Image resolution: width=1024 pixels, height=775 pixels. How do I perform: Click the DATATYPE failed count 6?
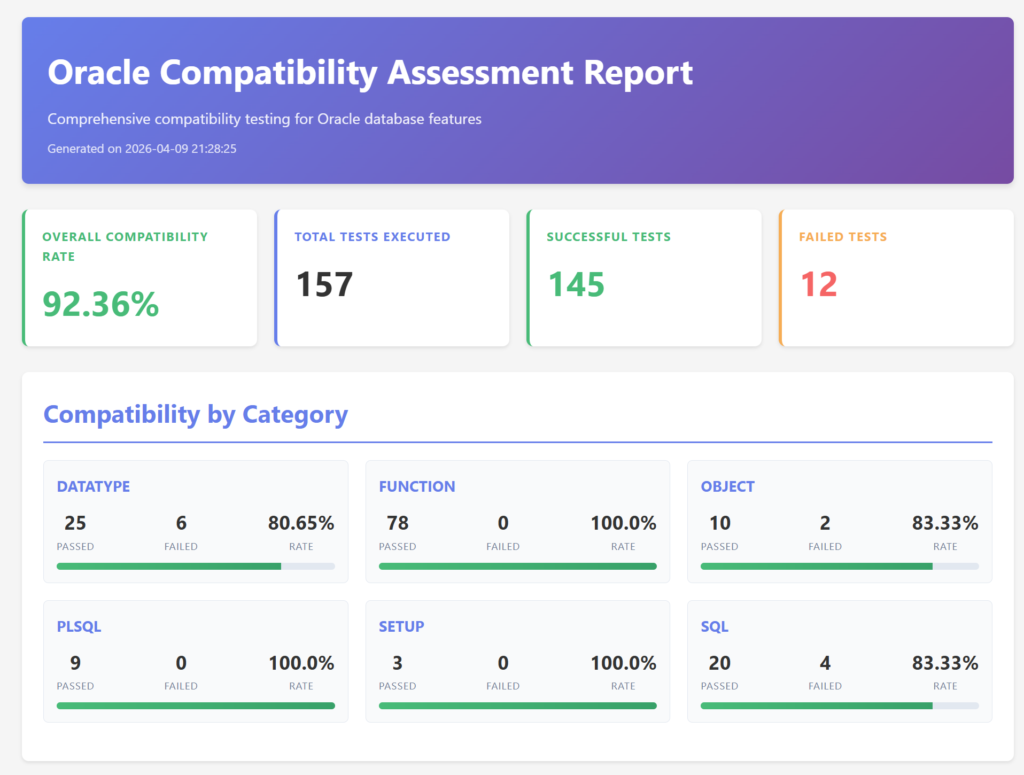coord(181,523)
